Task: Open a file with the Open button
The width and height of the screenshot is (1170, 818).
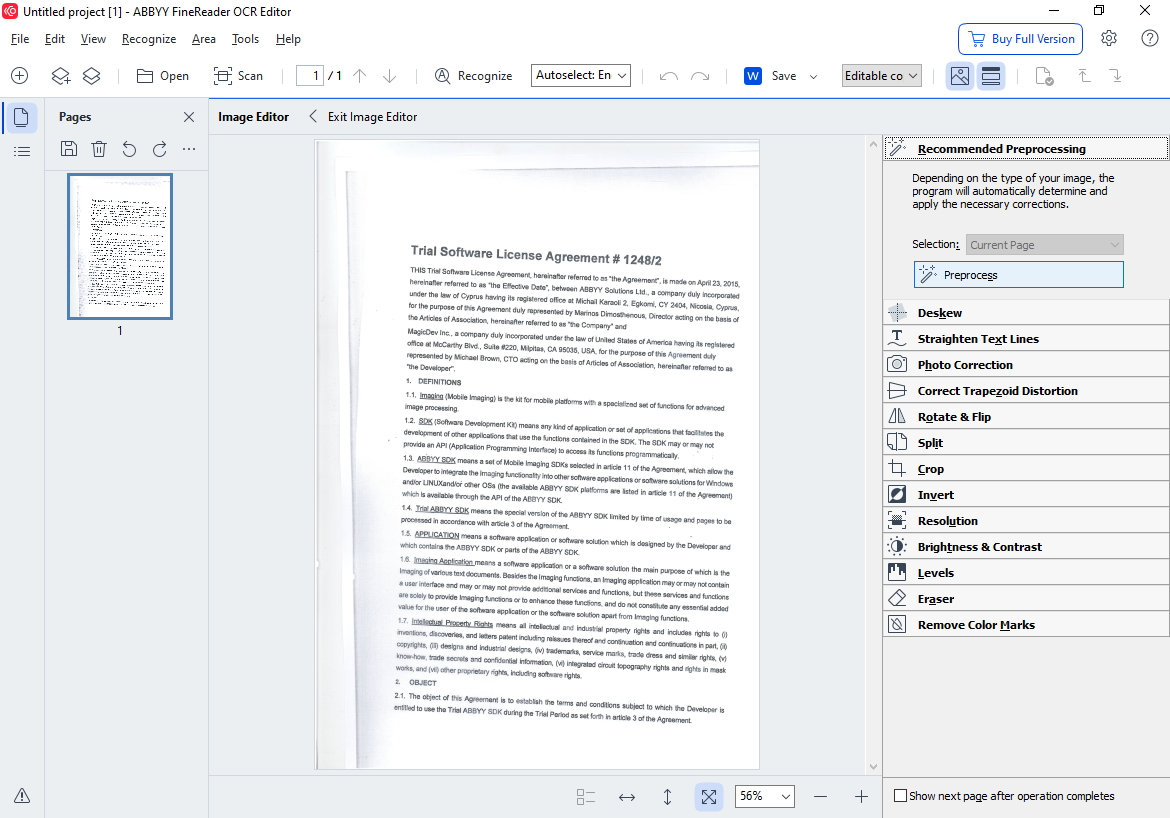Action: [163, 75]
